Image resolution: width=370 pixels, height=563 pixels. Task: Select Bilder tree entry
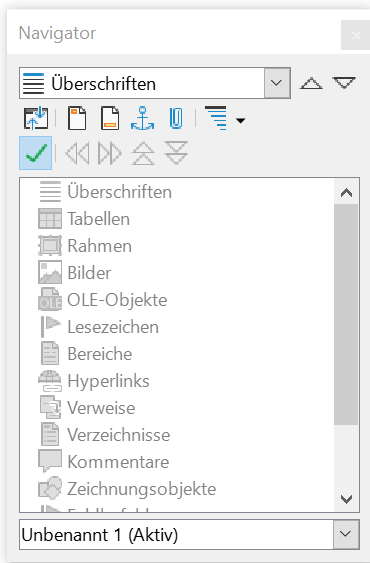pos(89,273)
